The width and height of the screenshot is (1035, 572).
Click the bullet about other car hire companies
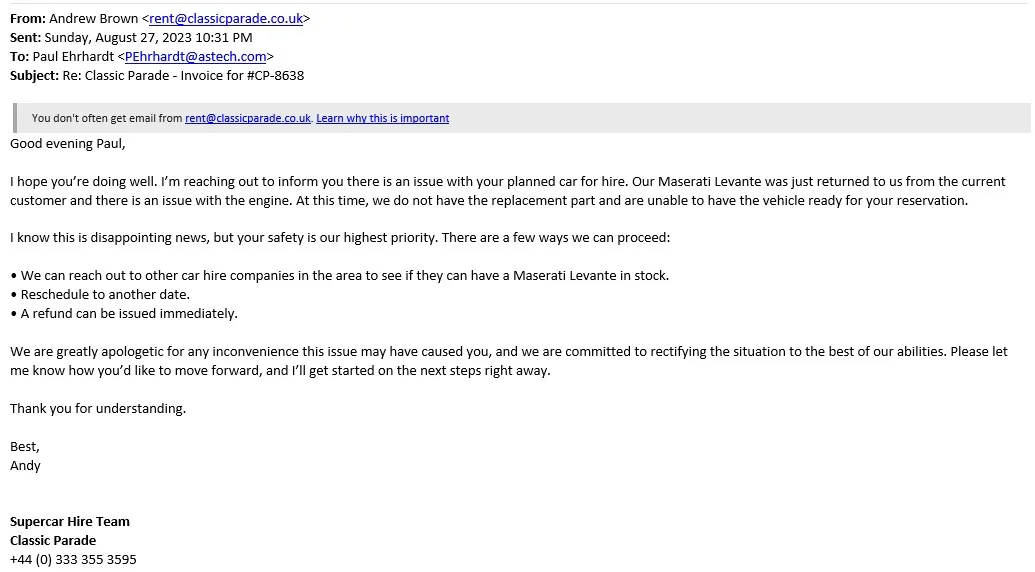click(344, 275)
